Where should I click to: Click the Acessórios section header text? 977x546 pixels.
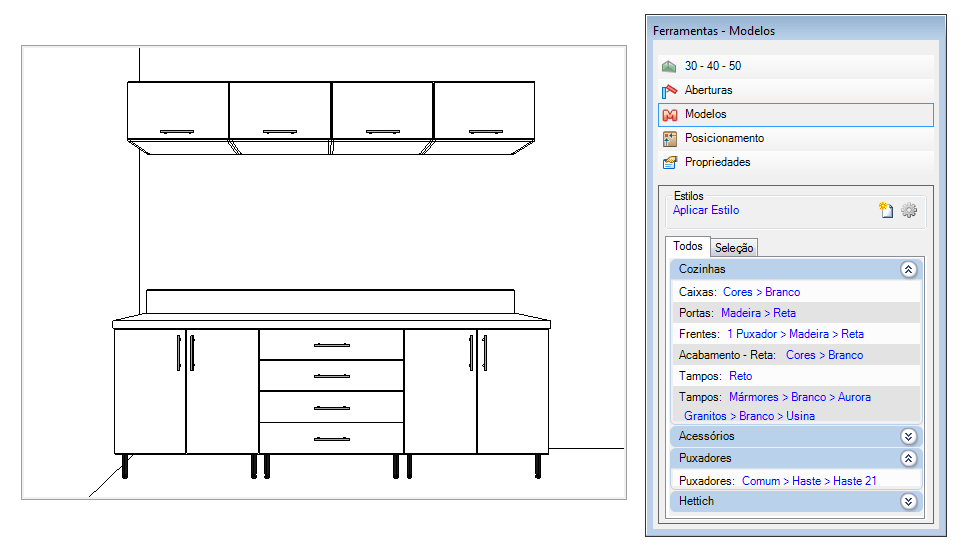[x=707, y=436]
